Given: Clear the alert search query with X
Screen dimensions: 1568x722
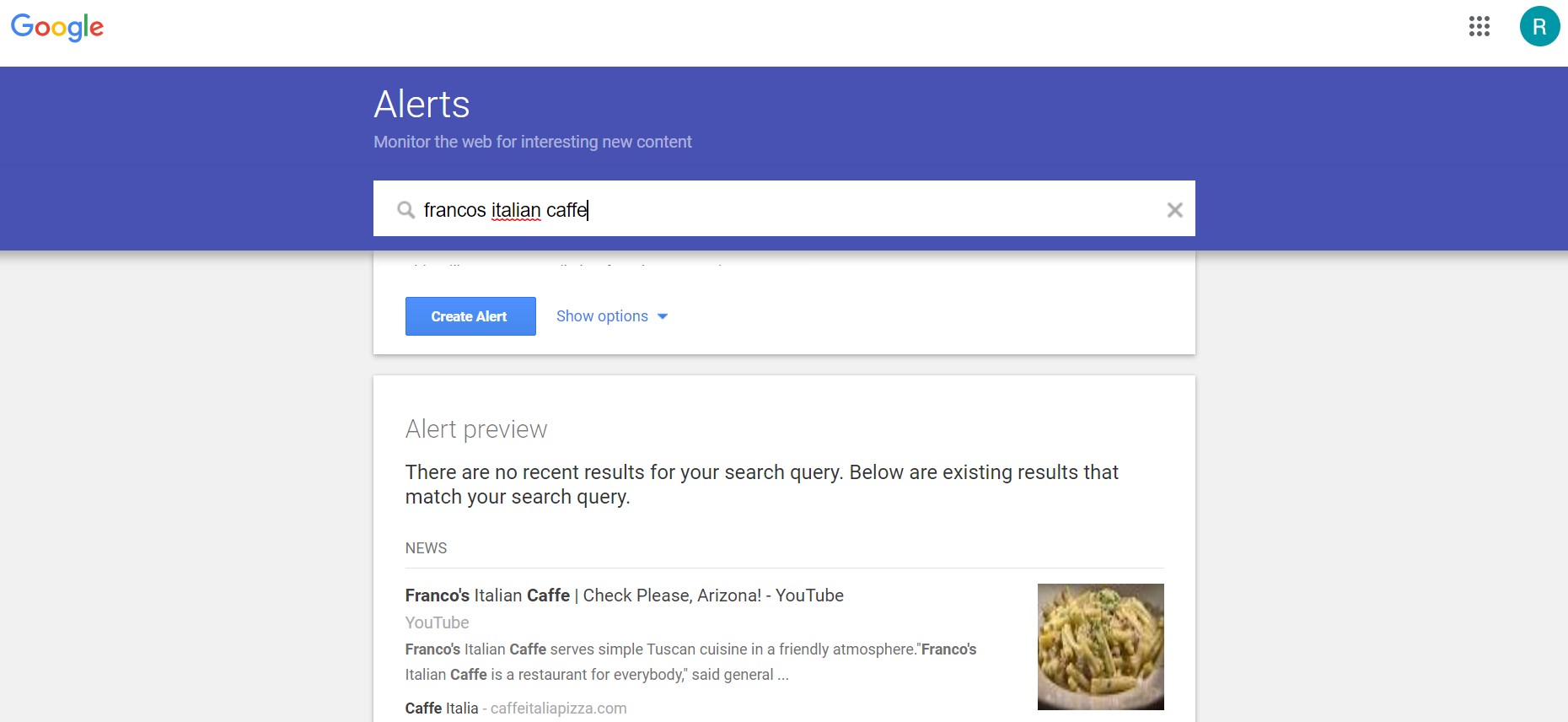Looking at the screenshot, I should tap(1174, 210).
